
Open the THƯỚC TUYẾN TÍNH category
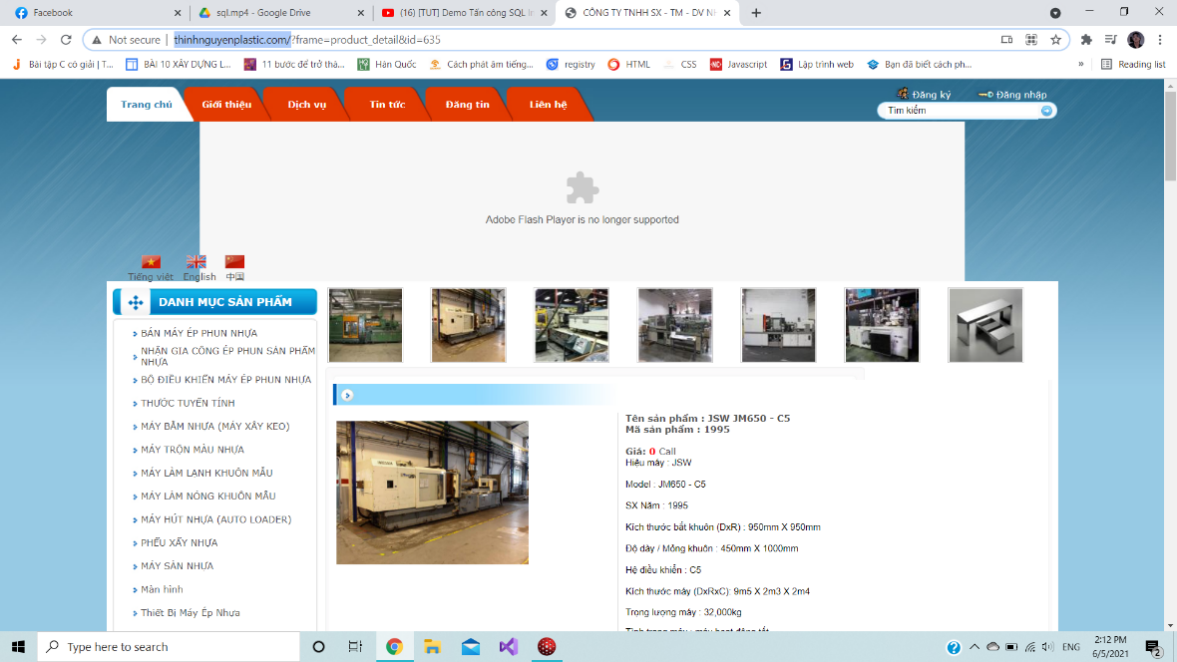click(x=188, y=403)
